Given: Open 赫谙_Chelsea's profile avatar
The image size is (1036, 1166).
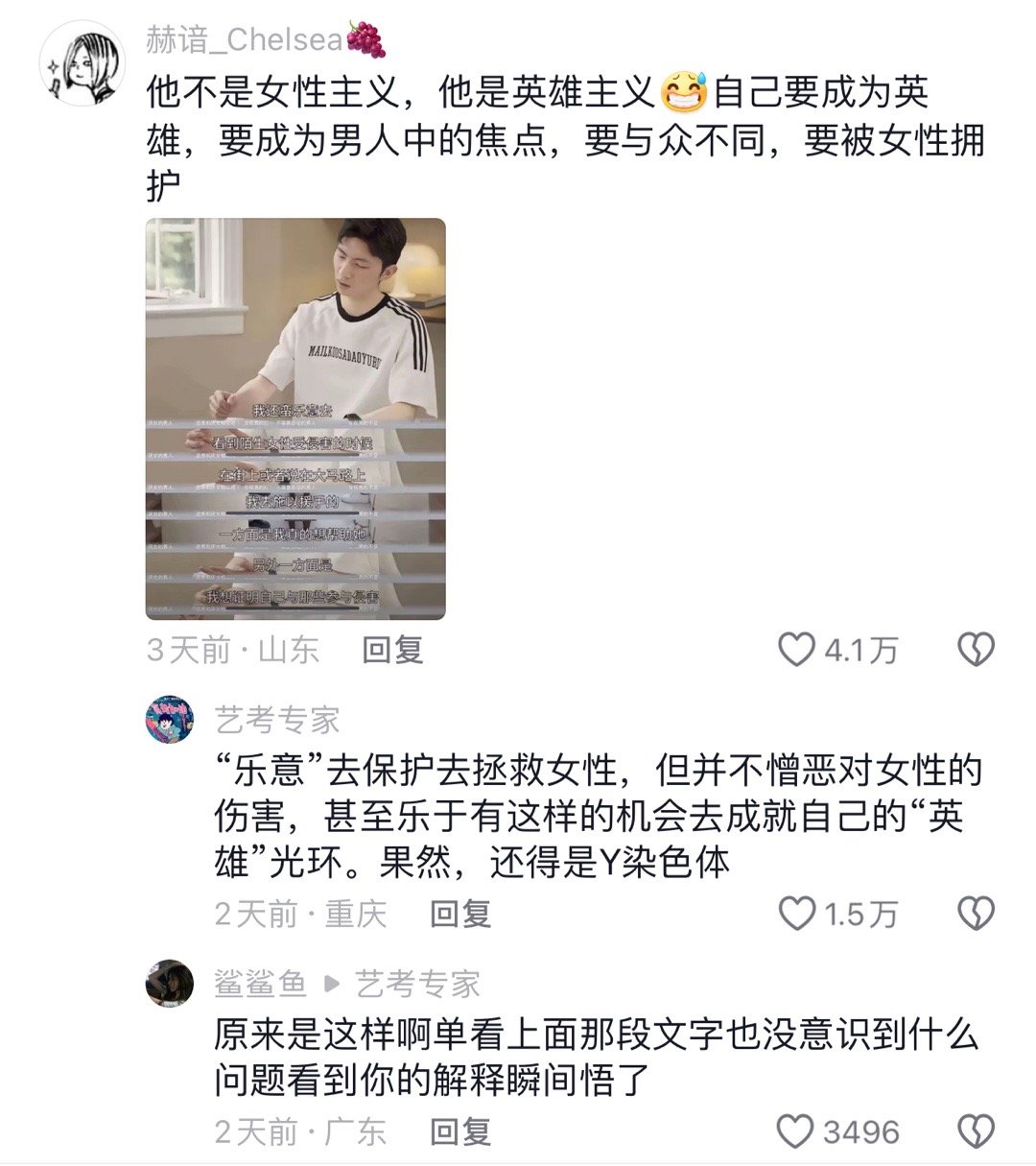Looking at the screenshot, I should (82, 63).
